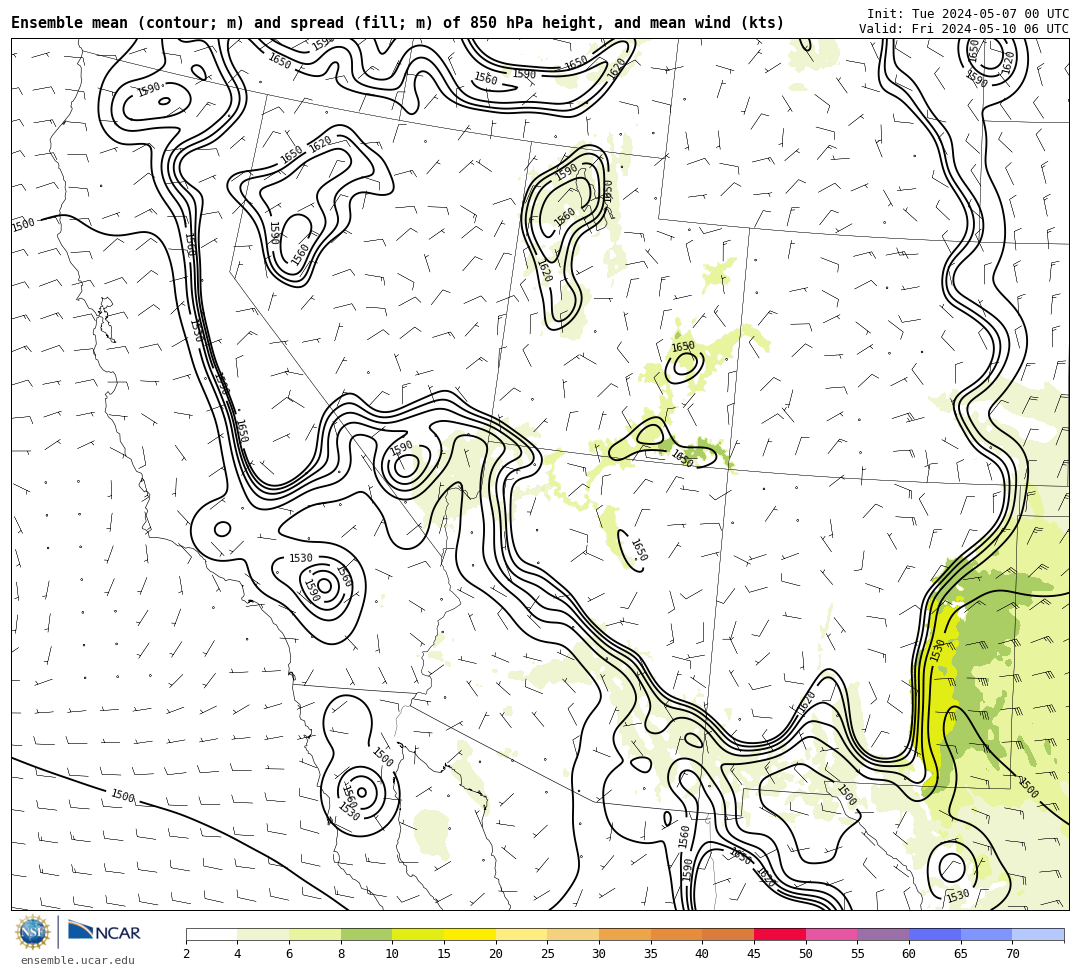Image resolution: width=1080 pixels, height=973 pixels.
Task: Click the pink 50-55 colorbar swatch
Action: click(x=831, y=934)
